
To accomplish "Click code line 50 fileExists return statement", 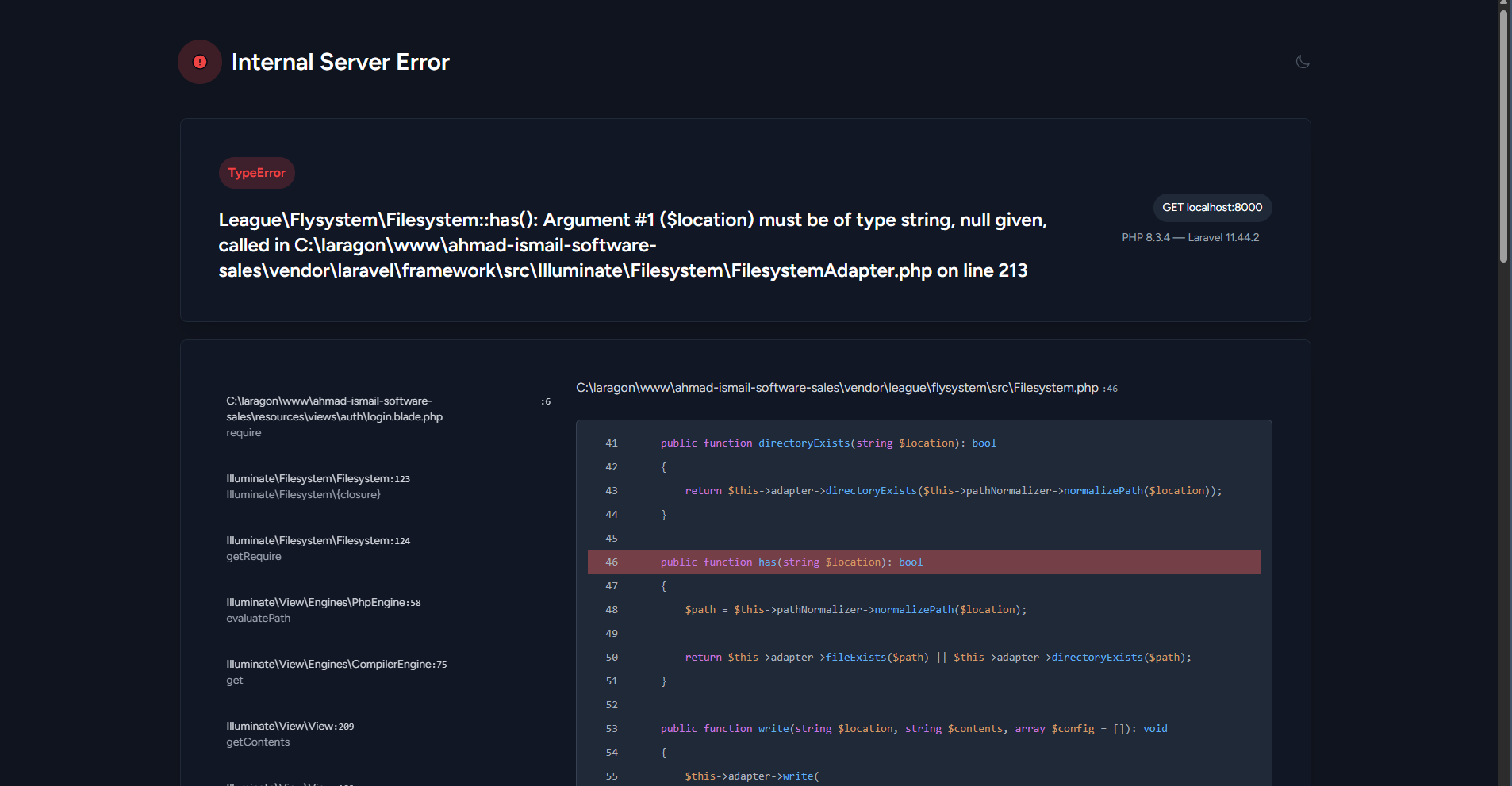I will coord(923,658).
